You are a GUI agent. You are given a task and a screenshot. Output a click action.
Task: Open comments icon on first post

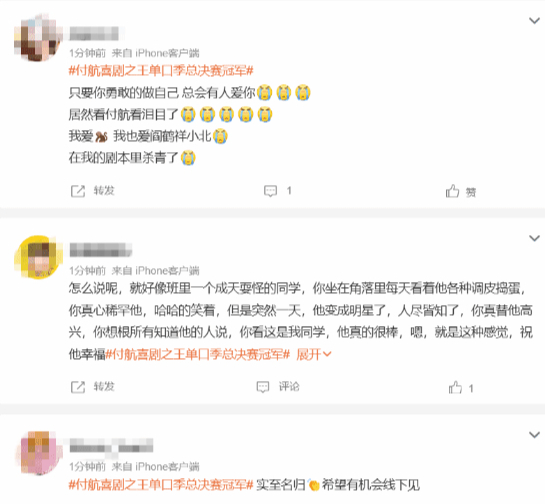(x=270, y=191)
